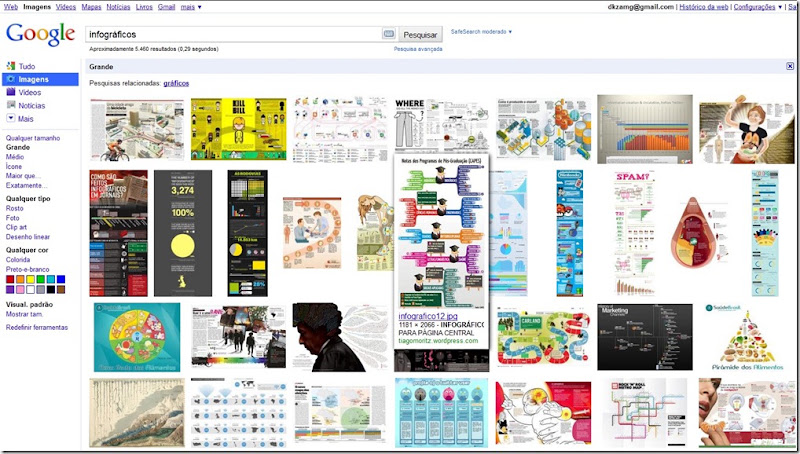Open the Rock'n'Roll metro map thumbnail
Viewport: 800px width, 454px height.
tap(645, 413)
